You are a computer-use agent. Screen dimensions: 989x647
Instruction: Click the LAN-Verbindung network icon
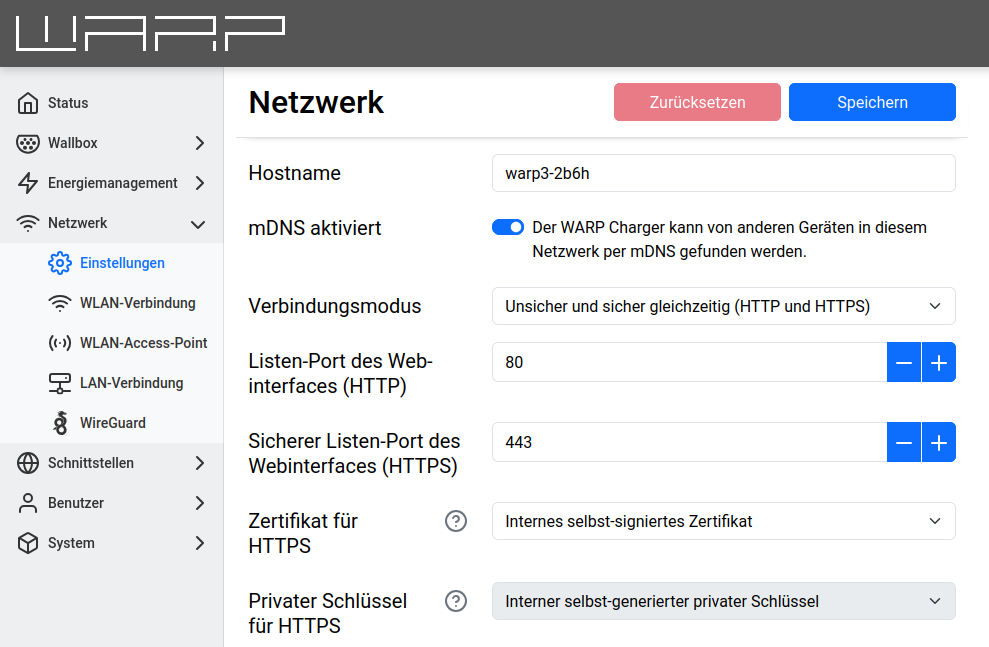pos(60,383)
